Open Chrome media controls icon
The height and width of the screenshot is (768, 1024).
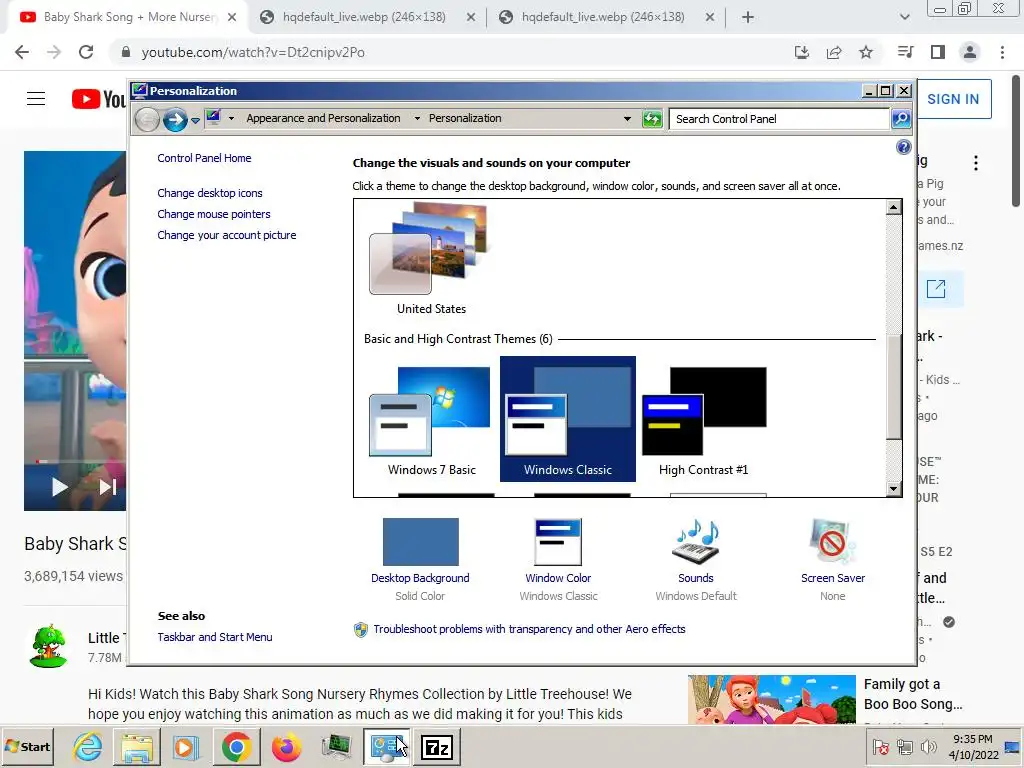click(x=905, y=52)
